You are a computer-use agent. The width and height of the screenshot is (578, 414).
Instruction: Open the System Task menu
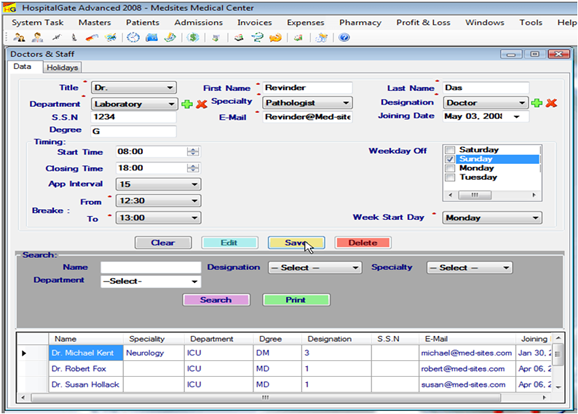(x=37, y=22)
